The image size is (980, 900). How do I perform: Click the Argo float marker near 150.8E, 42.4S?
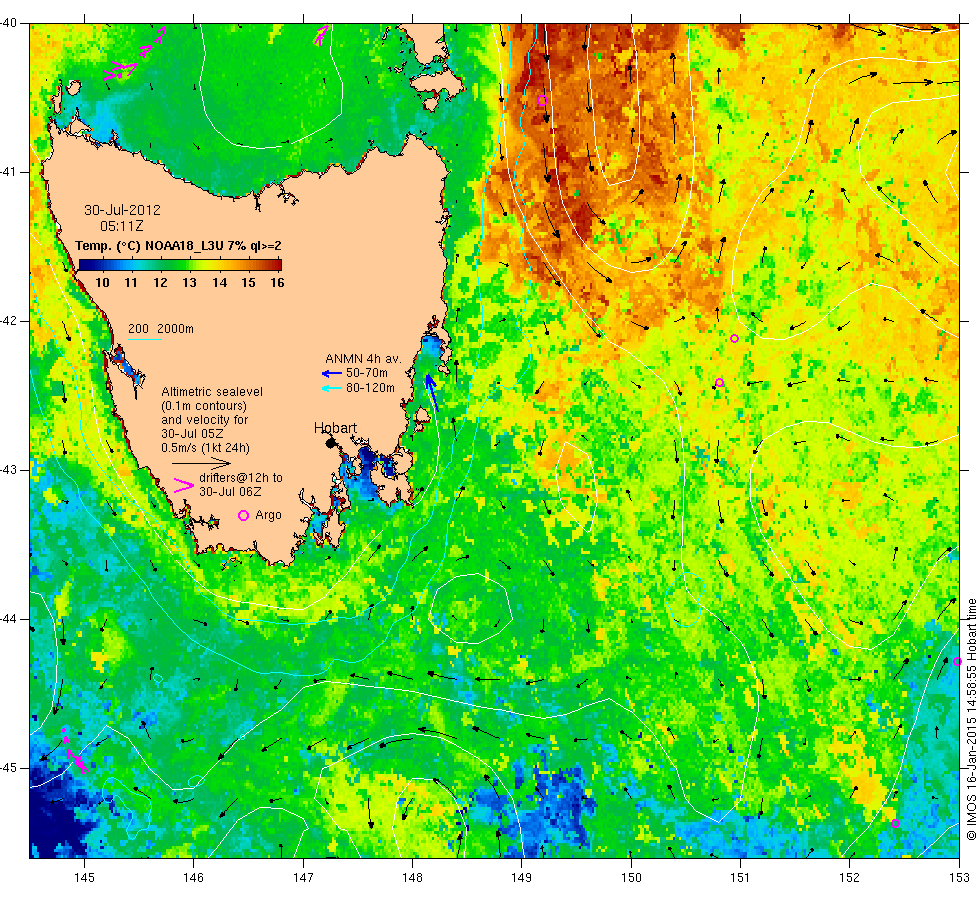tap(719, 382)
